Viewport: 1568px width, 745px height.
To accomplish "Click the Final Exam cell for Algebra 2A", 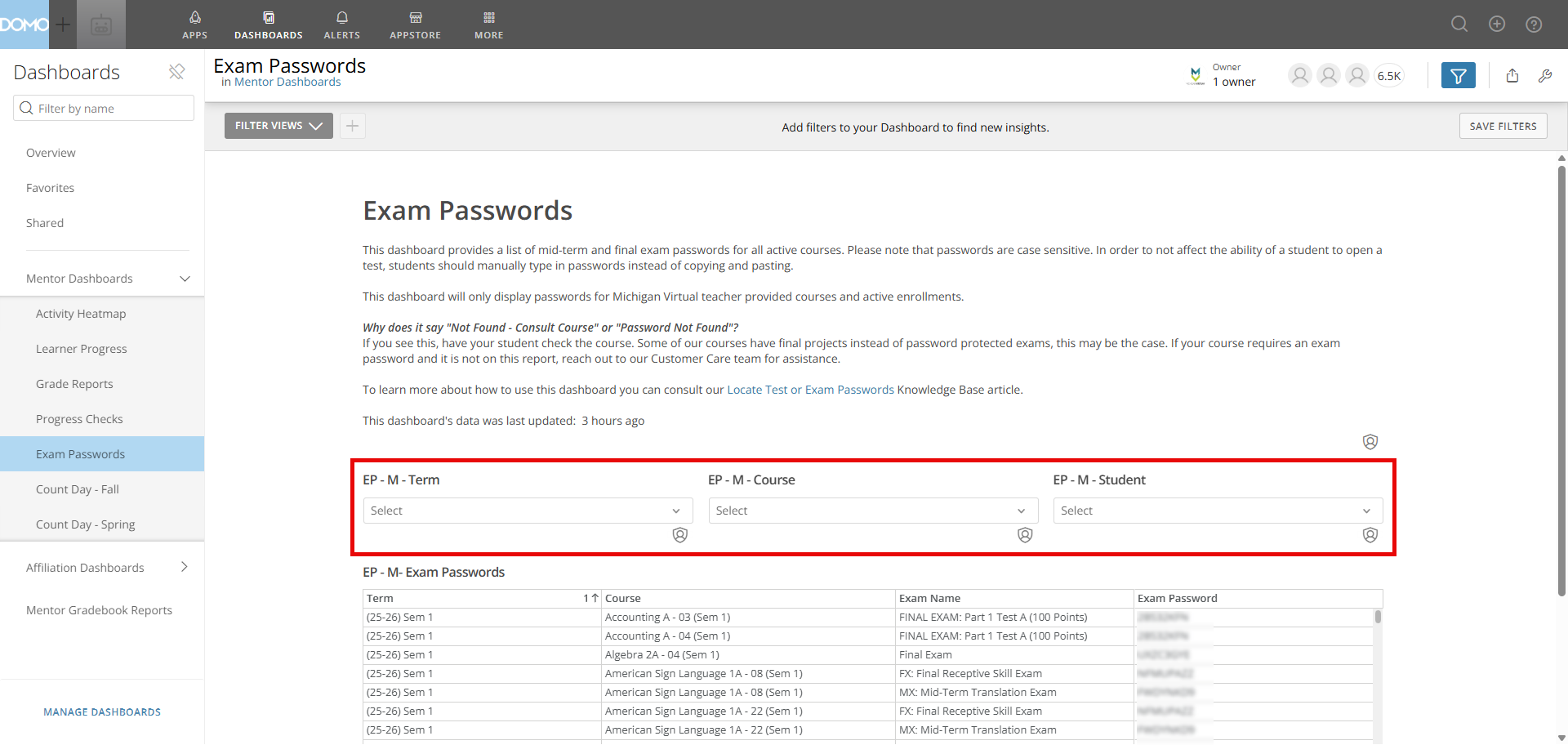I will coord(1014,655).
